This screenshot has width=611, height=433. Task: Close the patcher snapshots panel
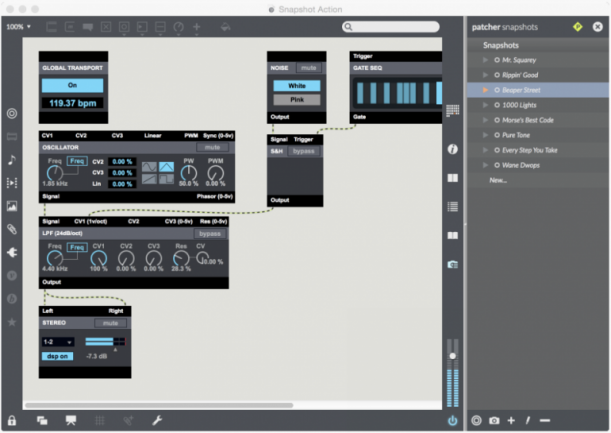(597, 27)
